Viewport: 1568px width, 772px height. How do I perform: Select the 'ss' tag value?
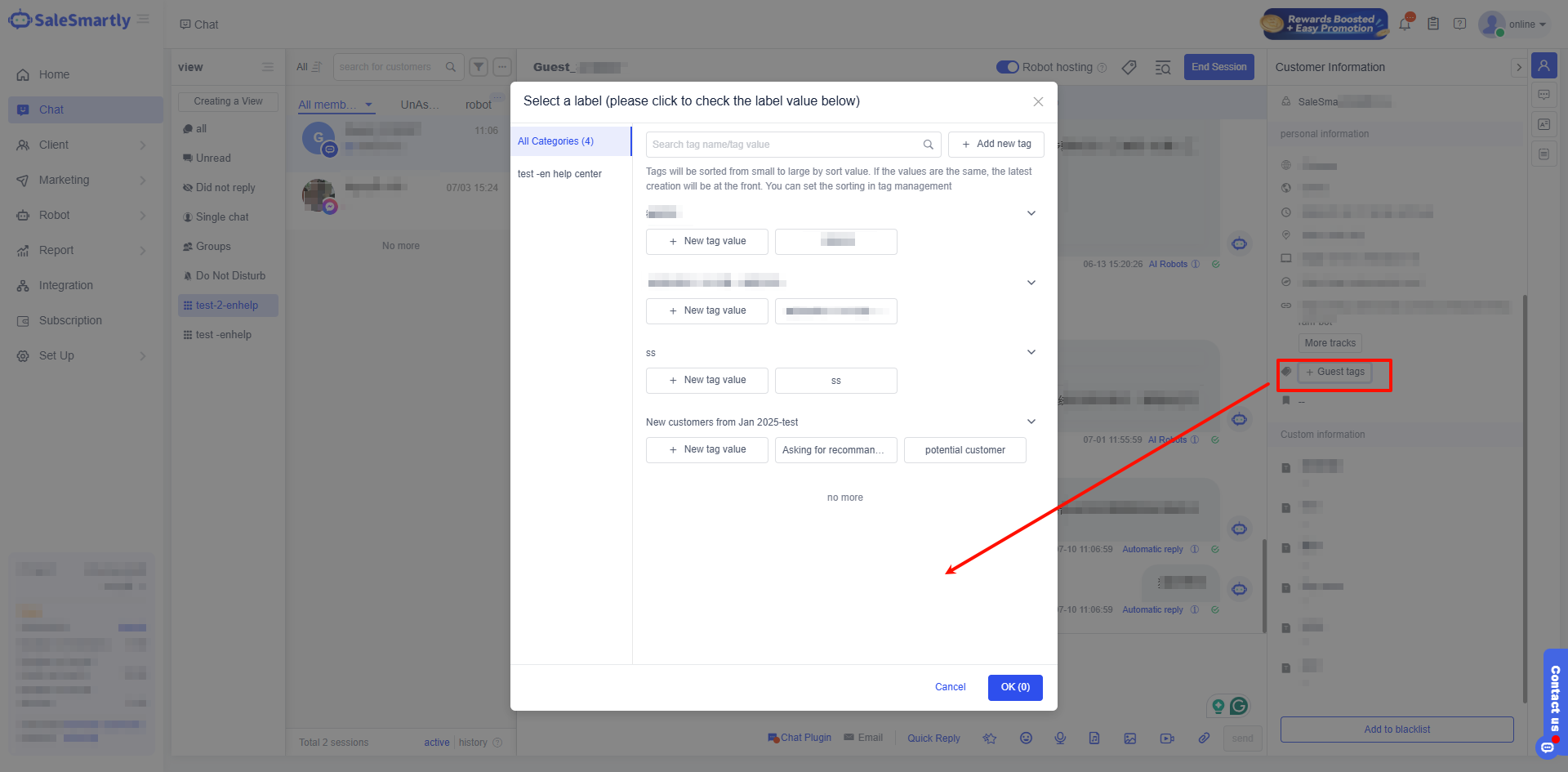click(x=835, y=381)
